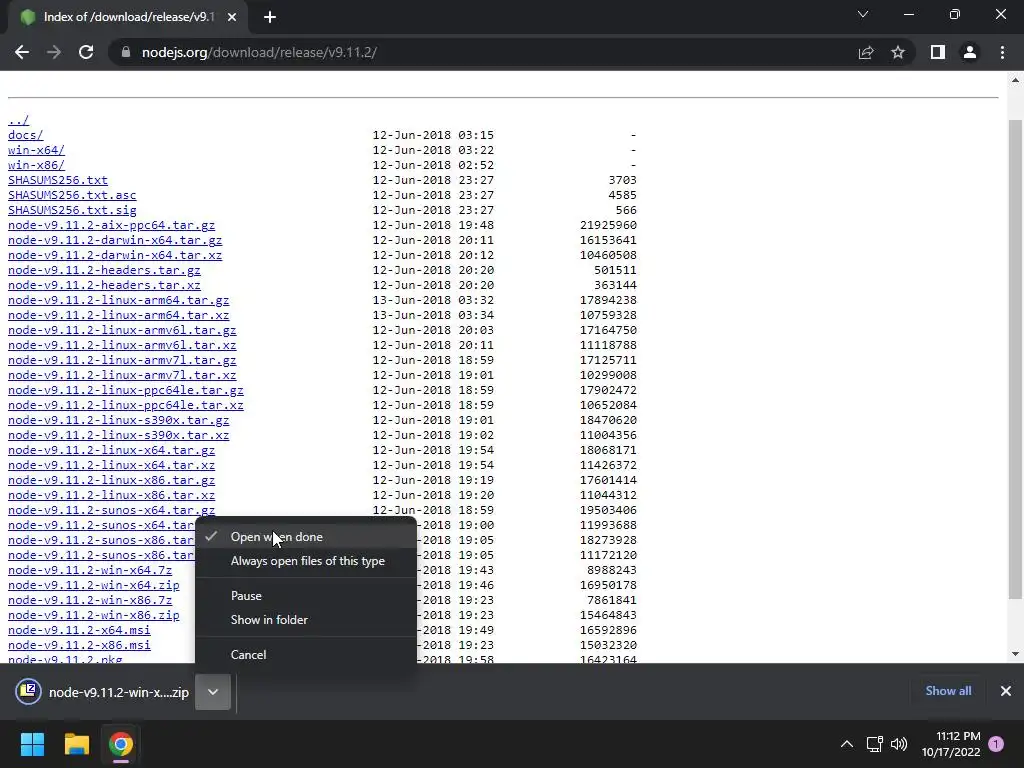Click the vertical scrollbar thumb
The width and height of the screenshot is (1024, 768).
(x=1015, y=359)
